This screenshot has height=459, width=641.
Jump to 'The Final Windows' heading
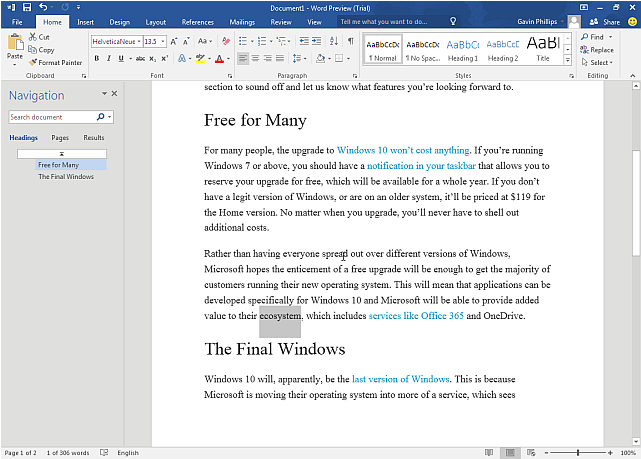pyautogui.click(x=66, y=176)
